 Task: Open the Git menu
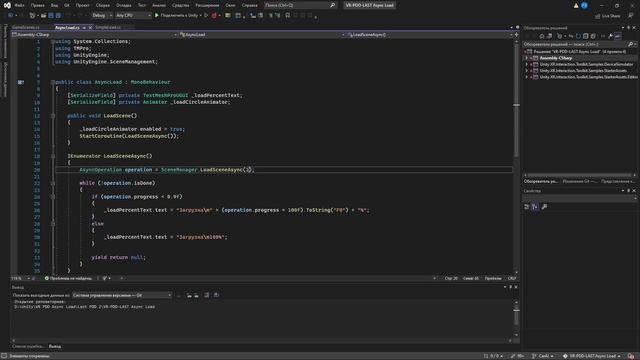tap(67, 5)
